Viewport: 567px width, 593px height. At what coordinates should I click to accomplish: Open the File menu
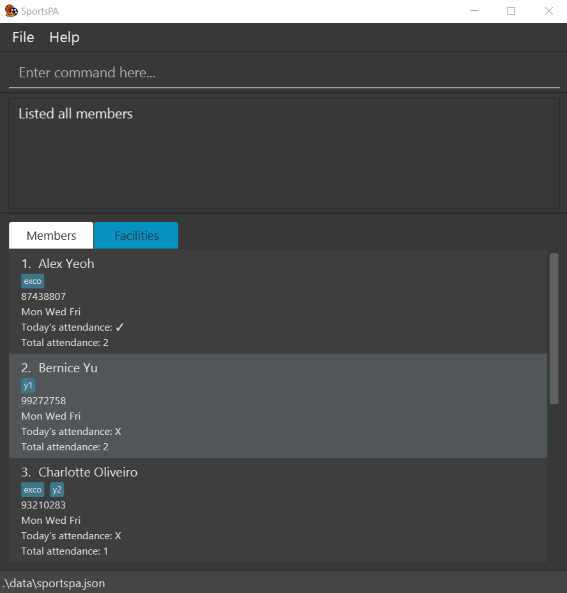pyautogui.click(x=23, y=37)
